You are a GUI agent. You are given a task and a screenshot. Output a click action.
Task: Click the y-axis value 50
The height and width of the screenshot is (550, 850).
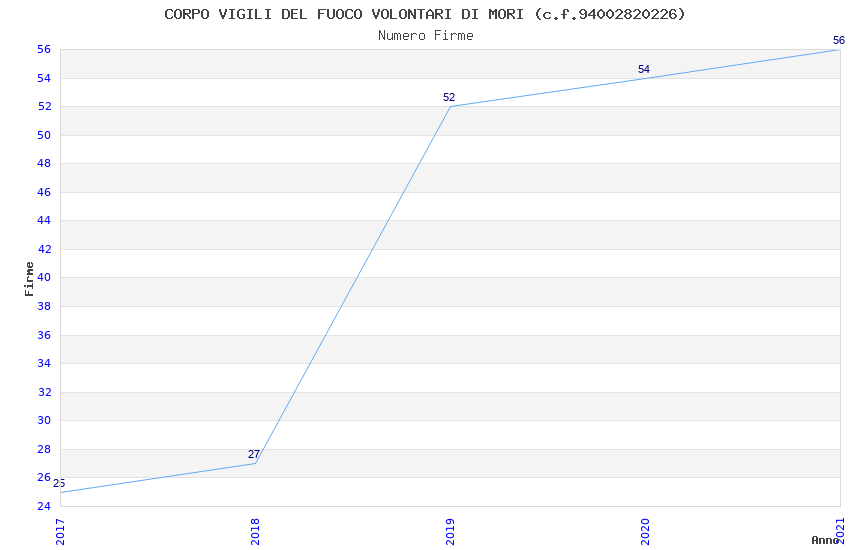point(44,135)
